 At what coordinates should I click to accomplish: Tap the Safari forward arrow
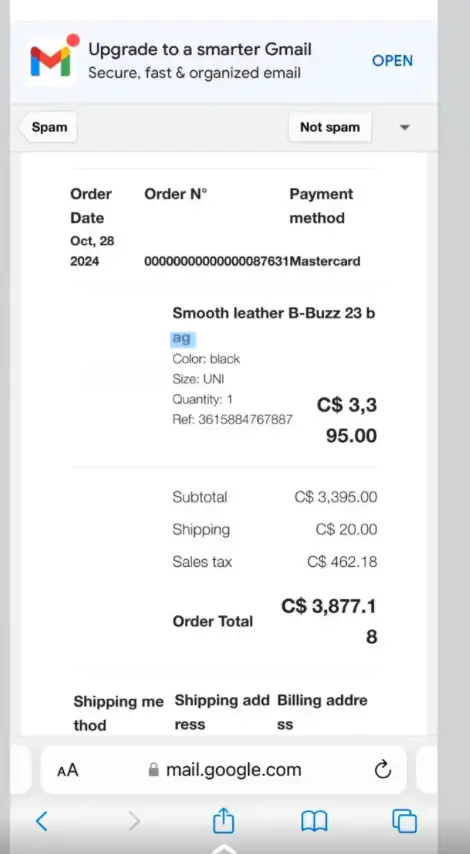pyautogui.click(x=133, y=820)
